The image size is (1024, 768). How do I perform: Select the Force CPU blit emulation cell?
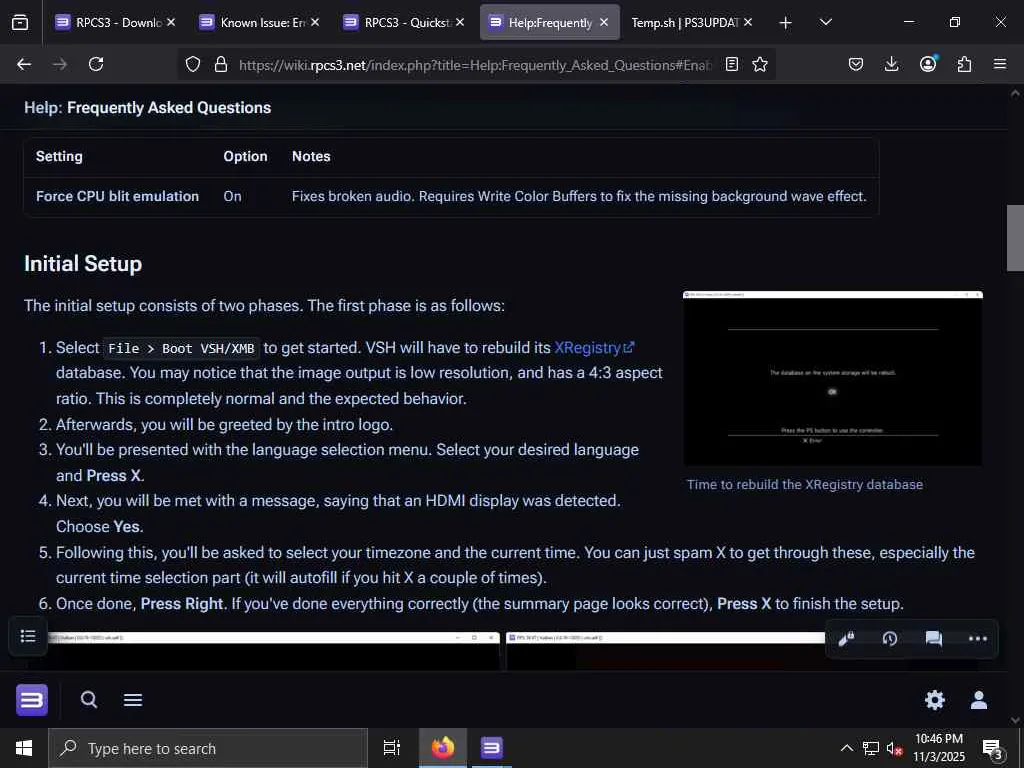pyautogui.click(x=118, y=197)
